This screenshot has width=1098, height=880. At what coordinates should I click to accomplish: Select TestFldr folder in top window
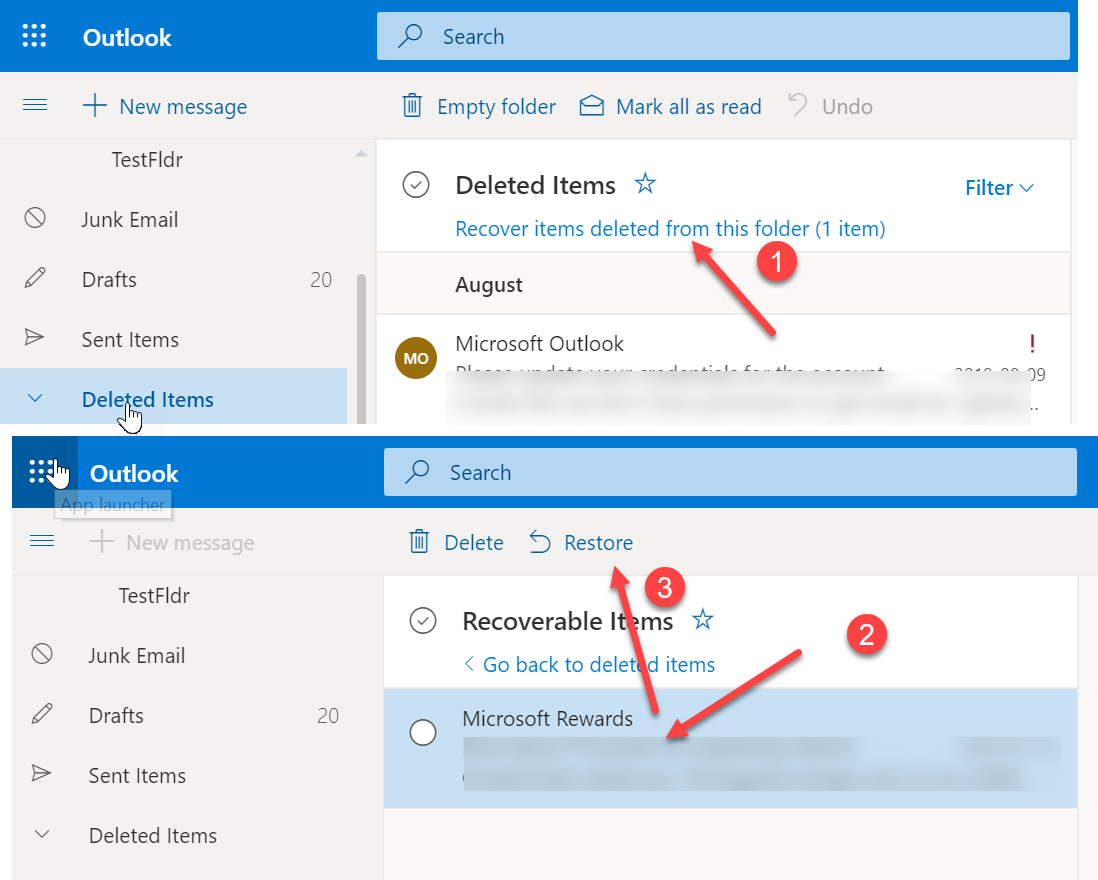pos(147,160)
